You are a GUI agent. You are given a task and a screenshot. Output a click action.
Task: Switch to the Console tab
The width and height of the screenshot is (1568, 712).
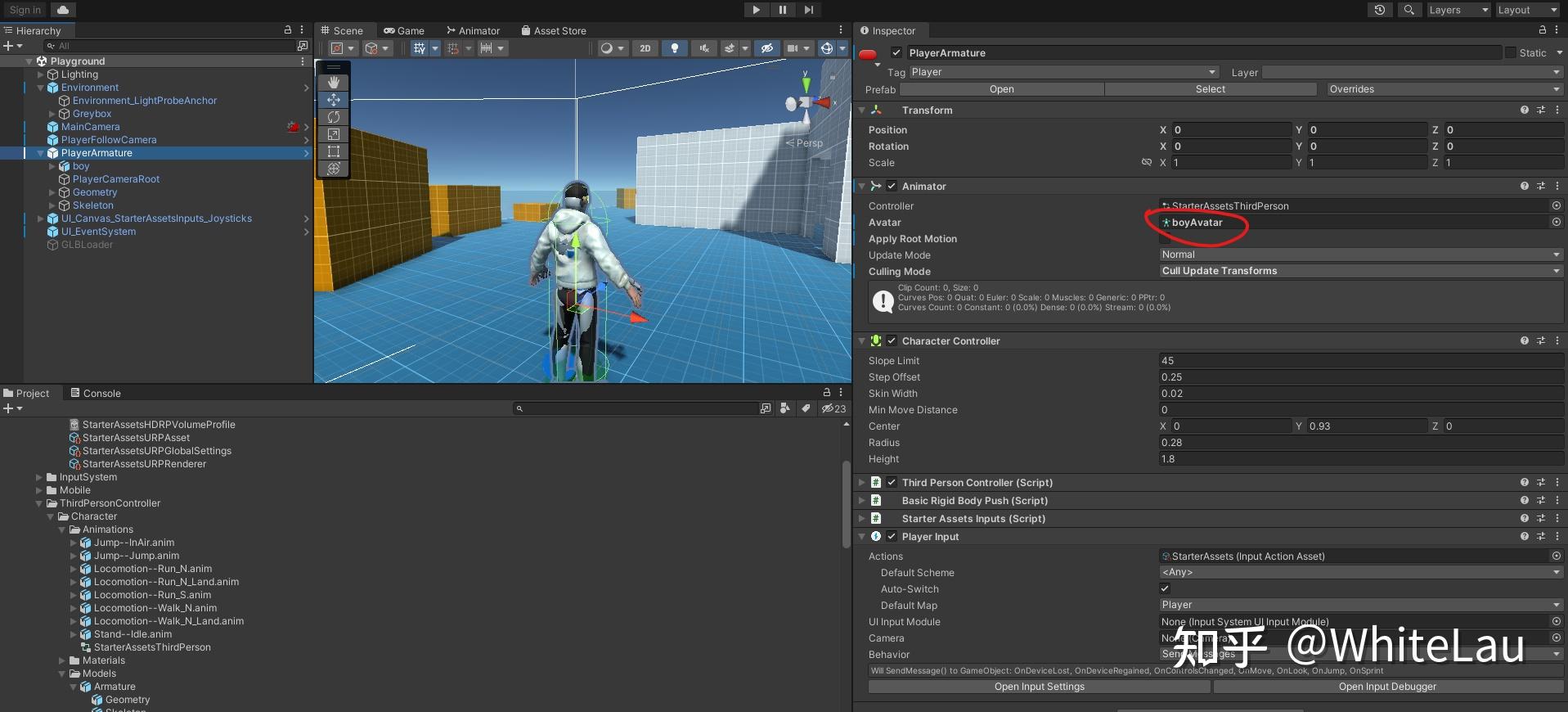click(96, 394)
